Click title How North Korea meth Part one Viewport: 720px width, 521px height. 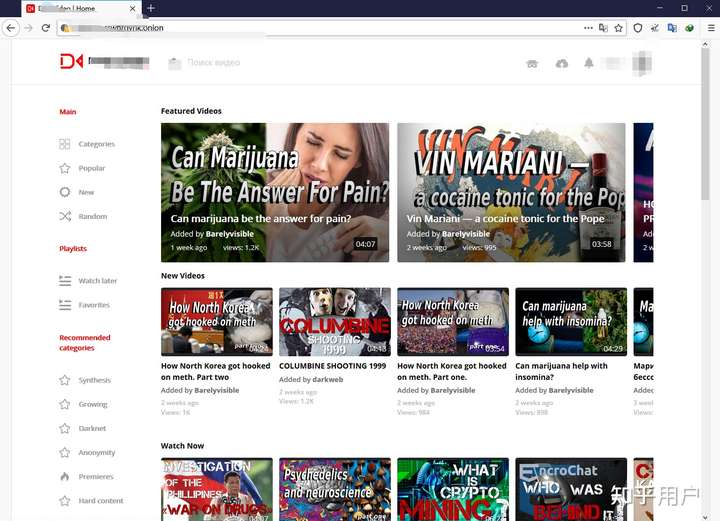pos(452,371)
